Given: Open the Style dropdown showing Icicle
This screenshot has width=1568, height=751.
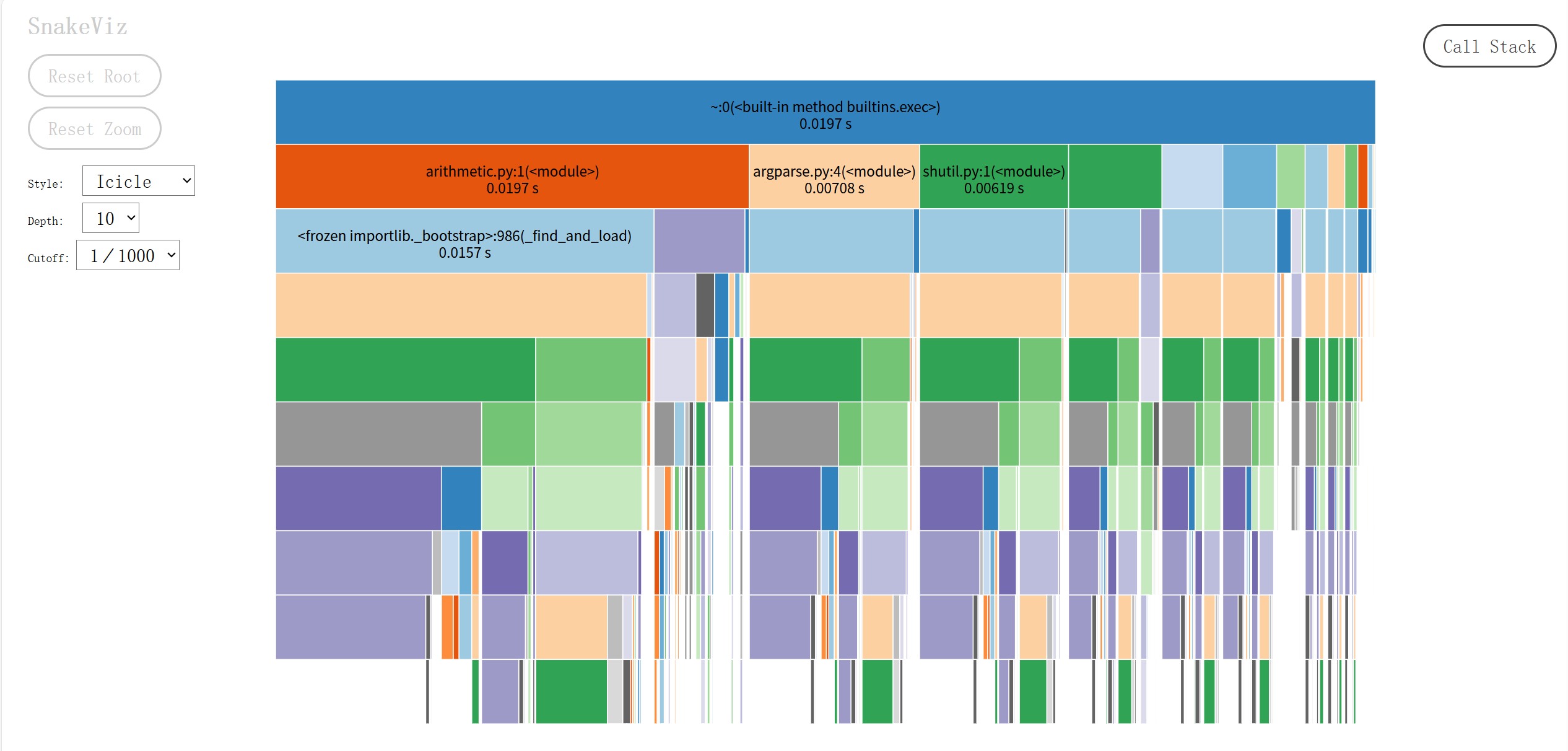Looking at the screenshot, I should point(139,181).
